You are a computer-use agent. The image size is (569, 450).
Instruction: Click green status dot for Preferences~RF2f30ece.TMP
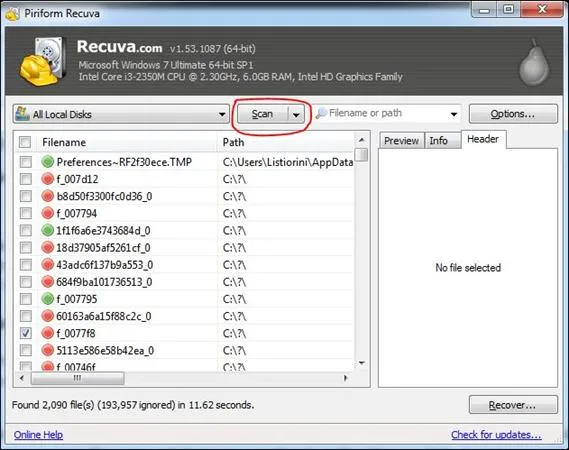click(48, 162)
